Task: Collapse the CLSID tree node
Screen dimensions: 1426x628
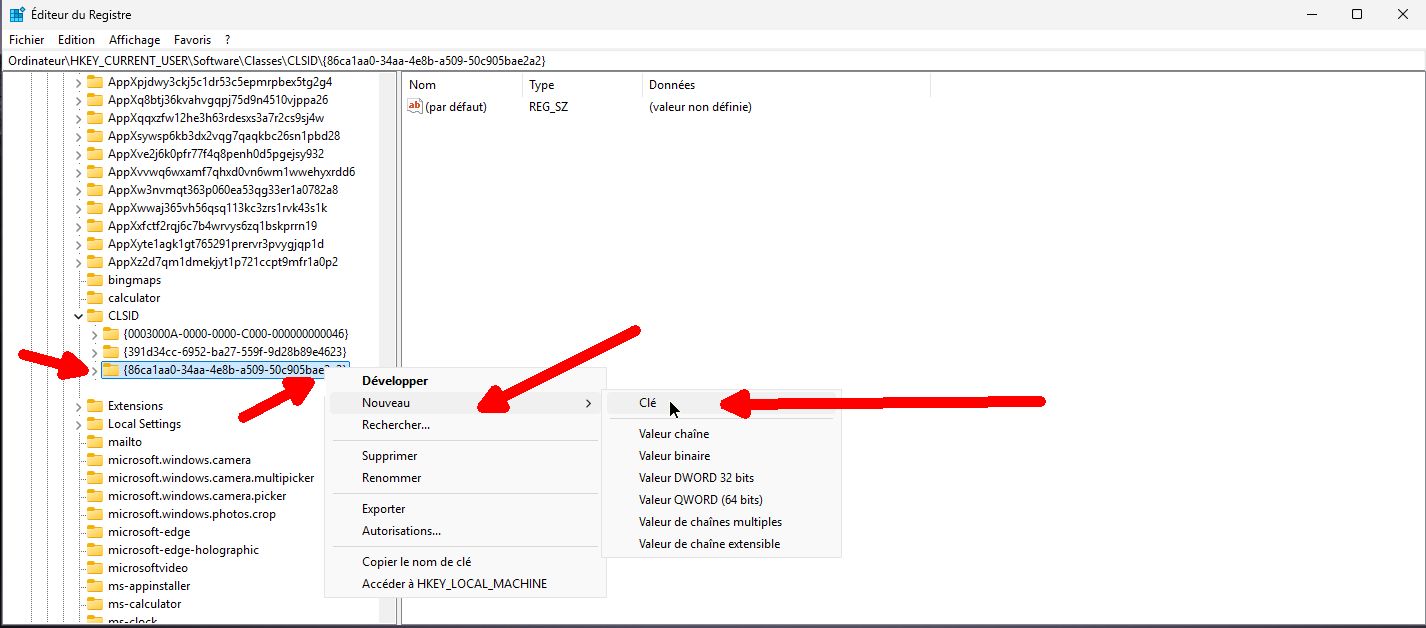Action: coord(79,315)
